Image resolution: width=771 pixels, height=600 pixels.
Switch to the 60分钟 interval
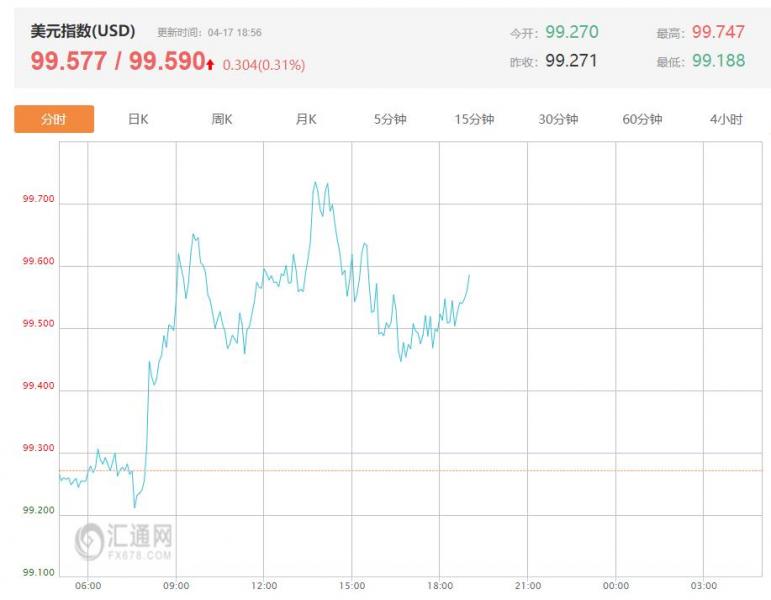[642, 119]
